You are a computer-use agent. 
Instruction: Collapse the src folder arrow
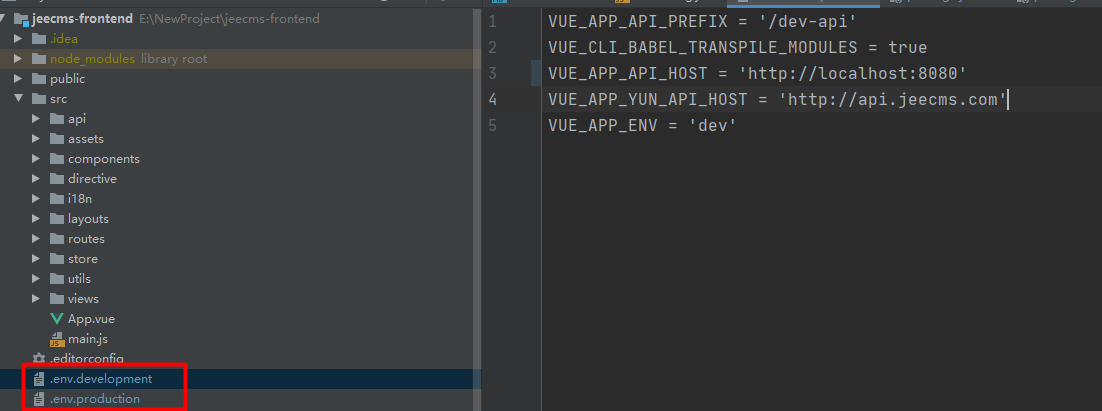coord(18,99)
